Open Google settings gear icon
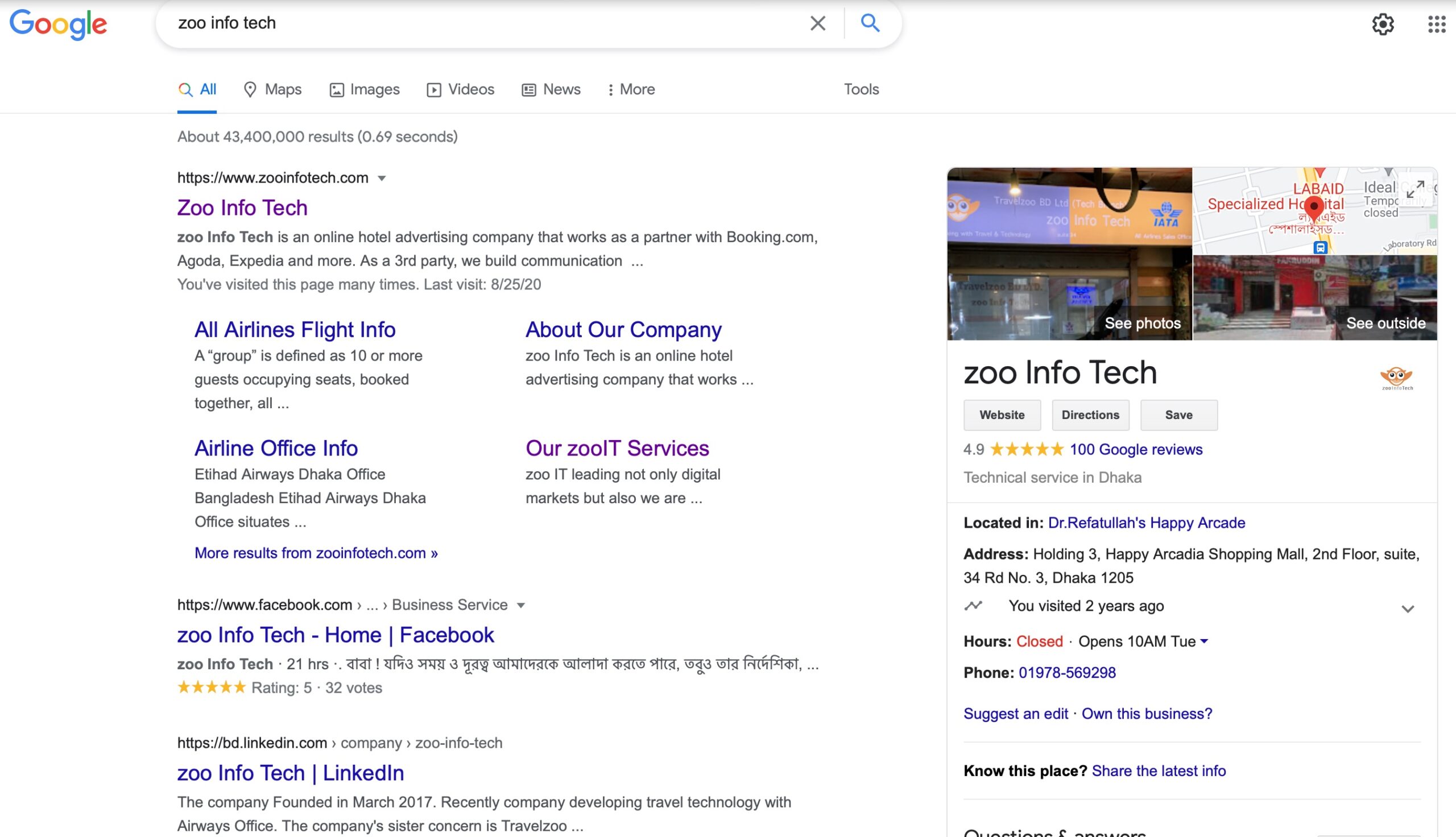 [x=1383, y=24]
